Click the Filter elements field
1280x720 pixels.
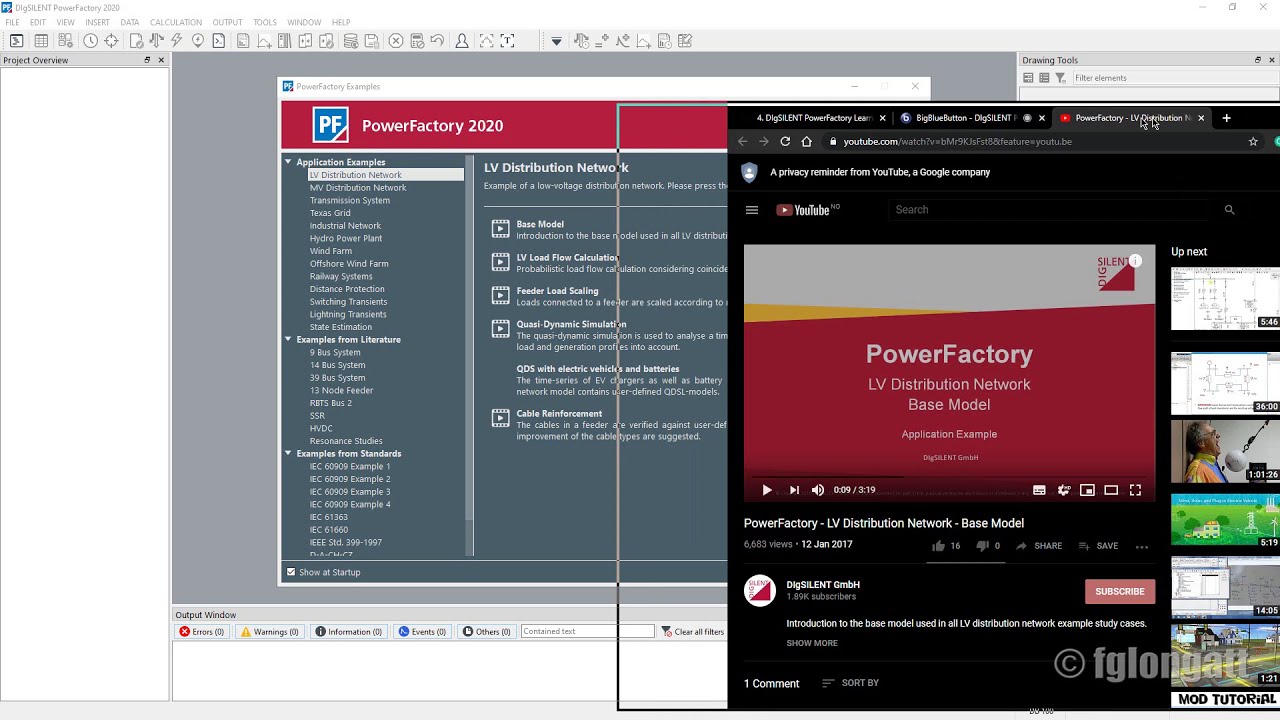[1174, 78]
